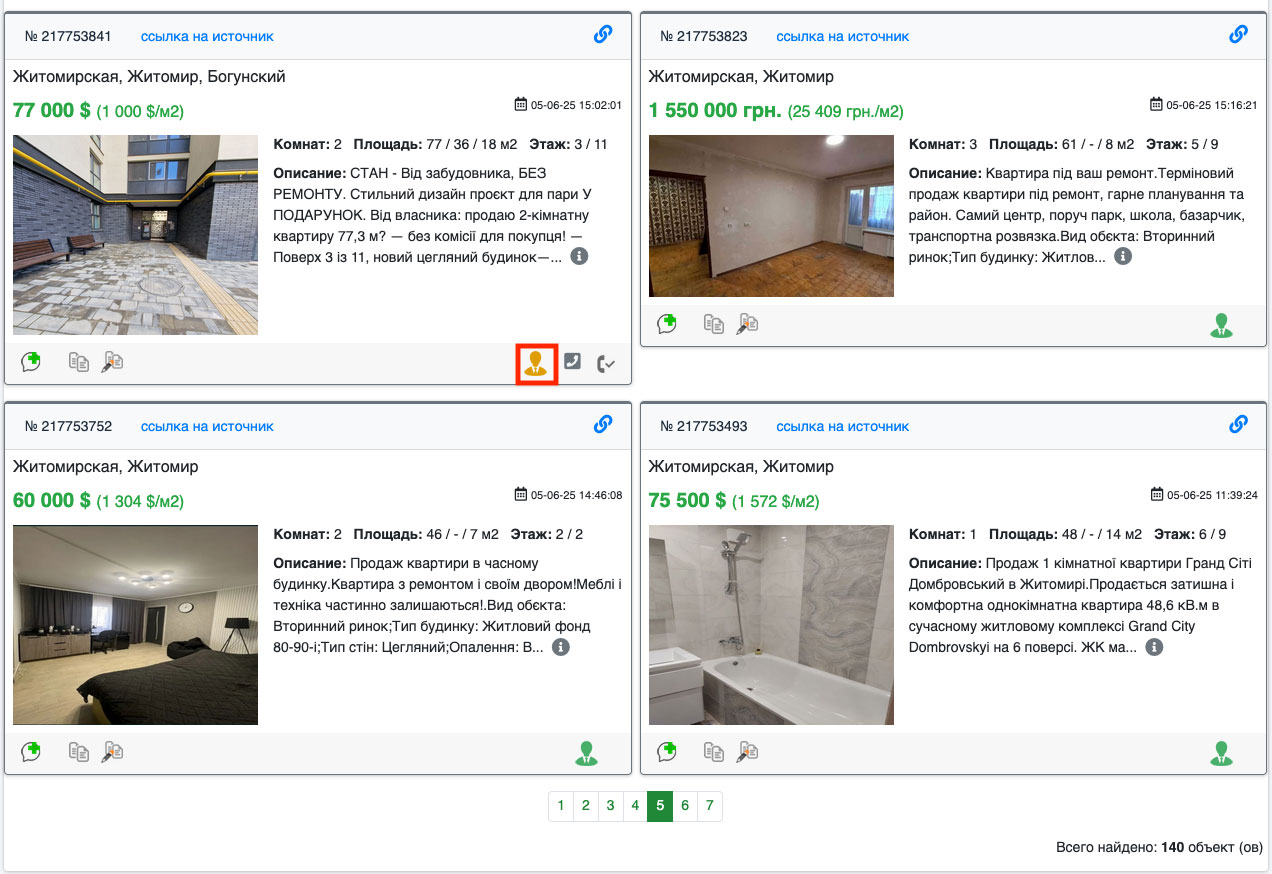Click the search duplicates icon on the 75 500 $ listing

point(747,751)
